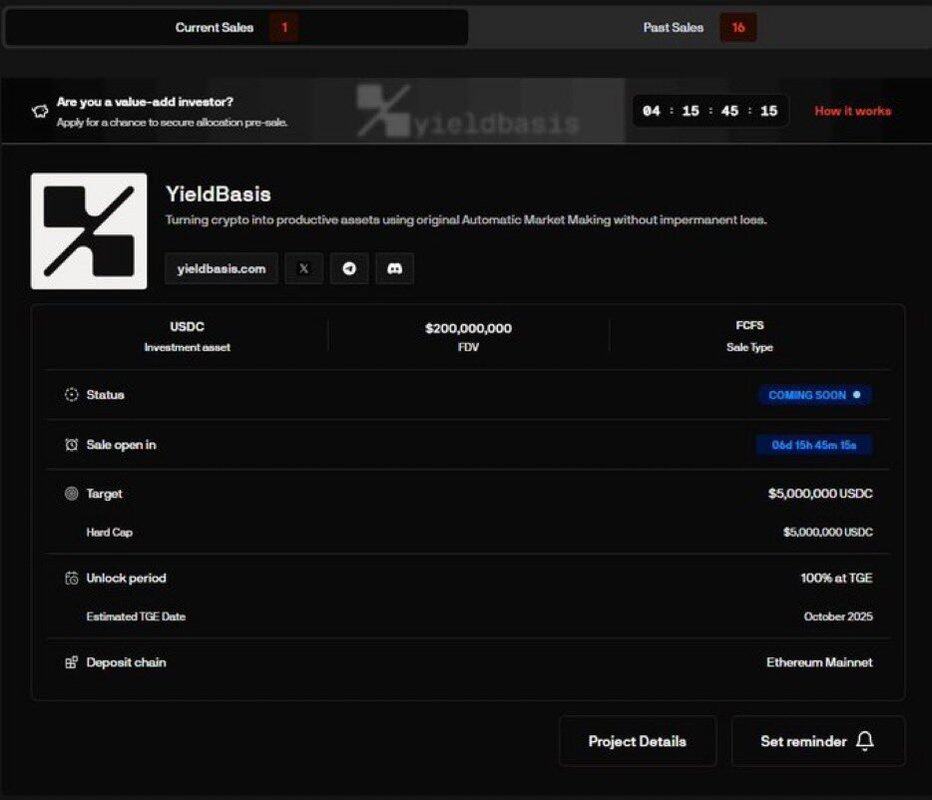Click the October 2025 estimated TGE date

coord(838,616)
